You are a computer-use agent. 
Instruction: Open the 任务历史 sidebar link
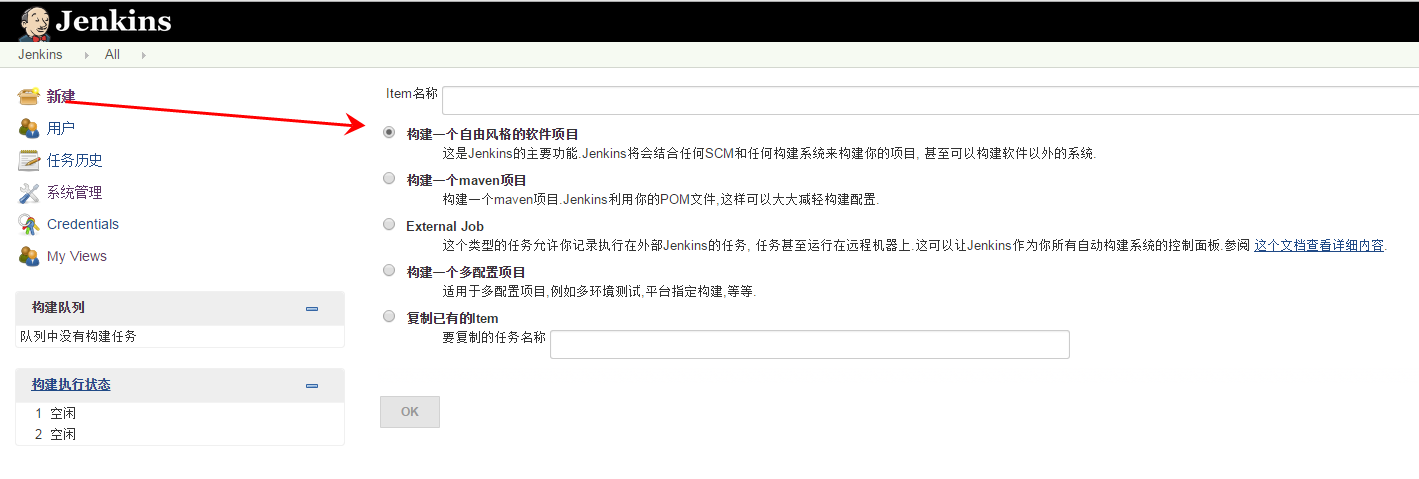[x=75, y=160]
